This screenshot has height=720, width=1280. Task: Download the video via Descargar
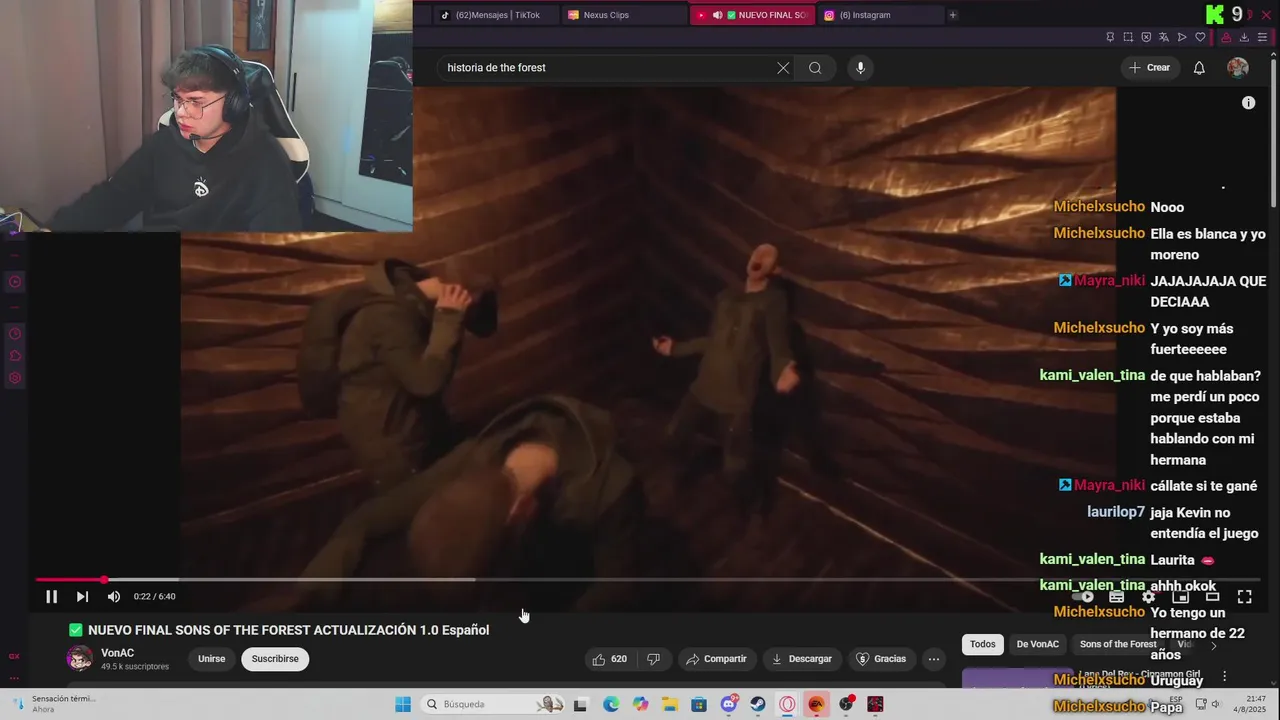(802, 659)
